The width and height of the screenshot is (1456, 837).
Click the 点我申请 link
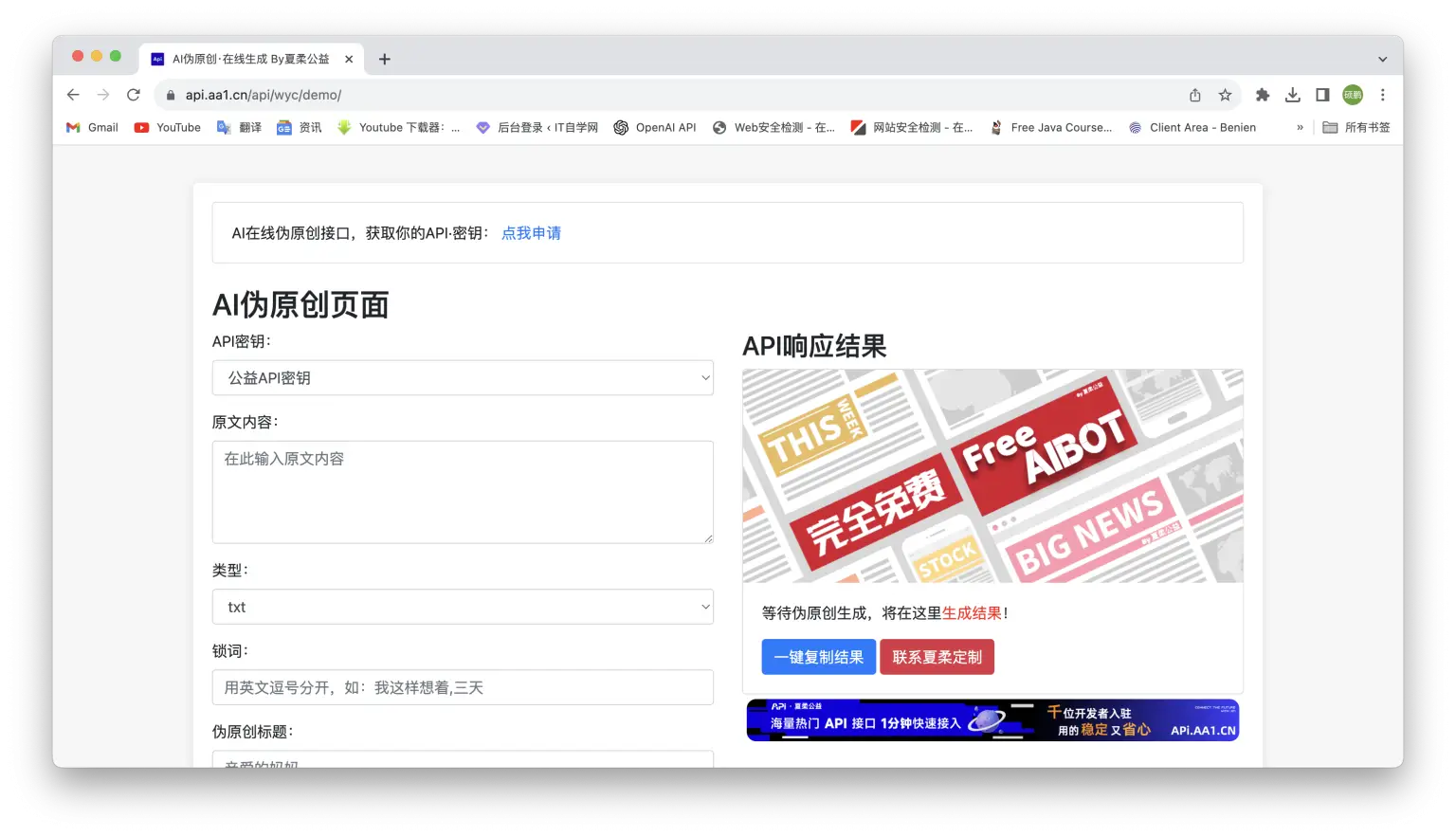[x=531, y=233]
